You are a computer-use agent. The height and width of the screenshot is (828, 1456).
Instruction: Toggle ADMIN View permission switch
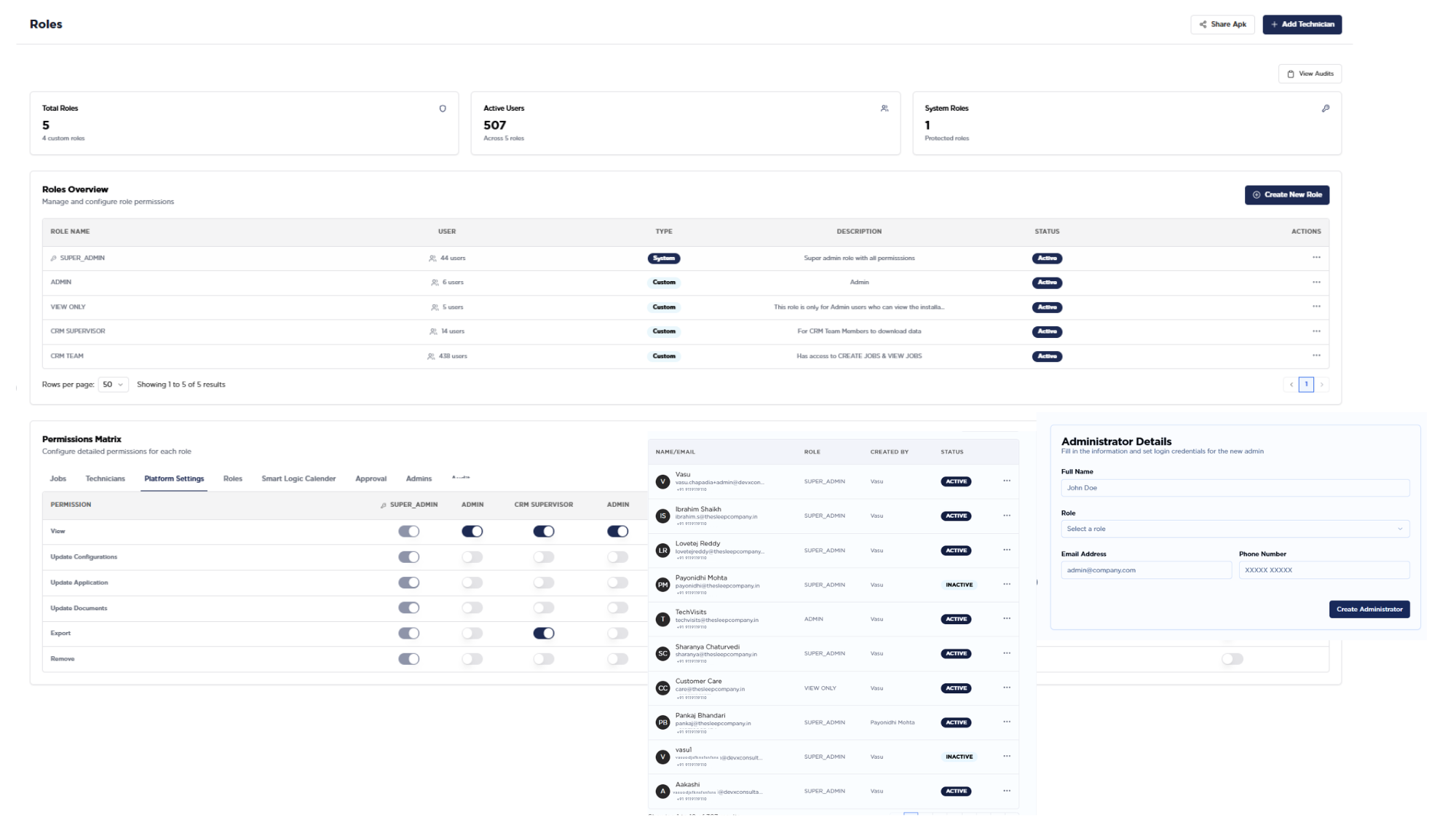(472, 532)
